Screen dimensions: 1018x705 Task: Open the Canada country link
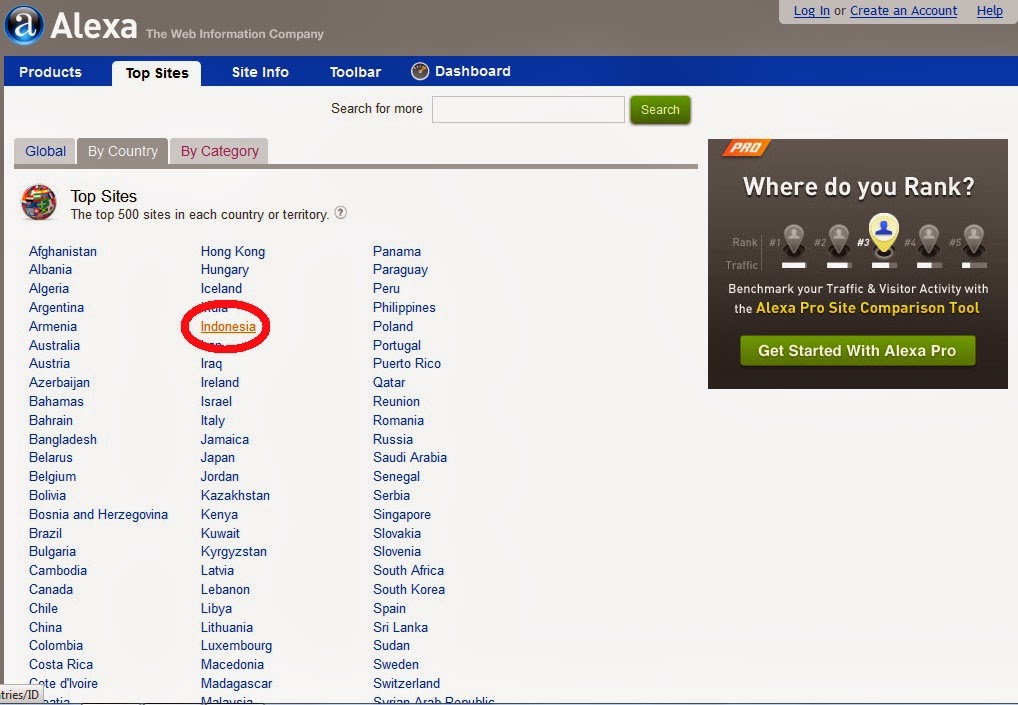click(x=51, y=589)
